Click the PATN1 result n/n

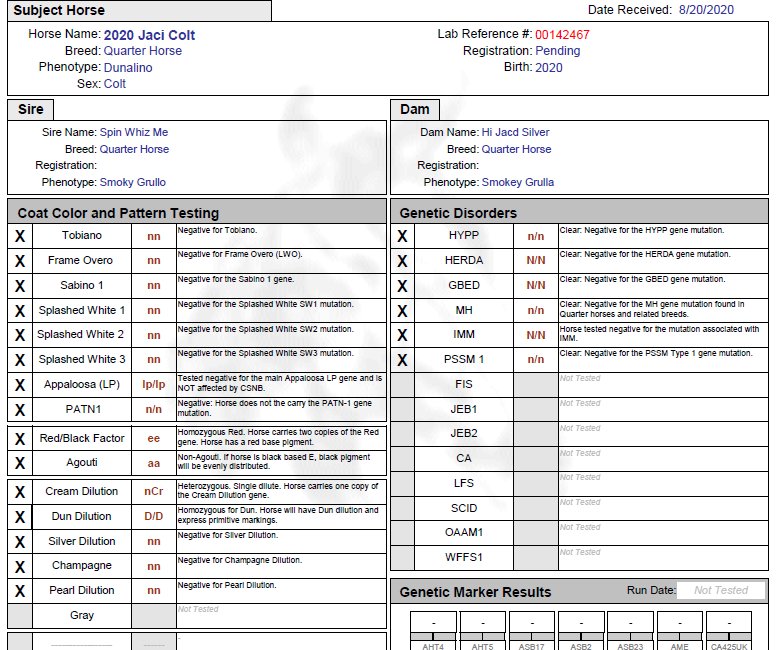click(x=154, y=409)
